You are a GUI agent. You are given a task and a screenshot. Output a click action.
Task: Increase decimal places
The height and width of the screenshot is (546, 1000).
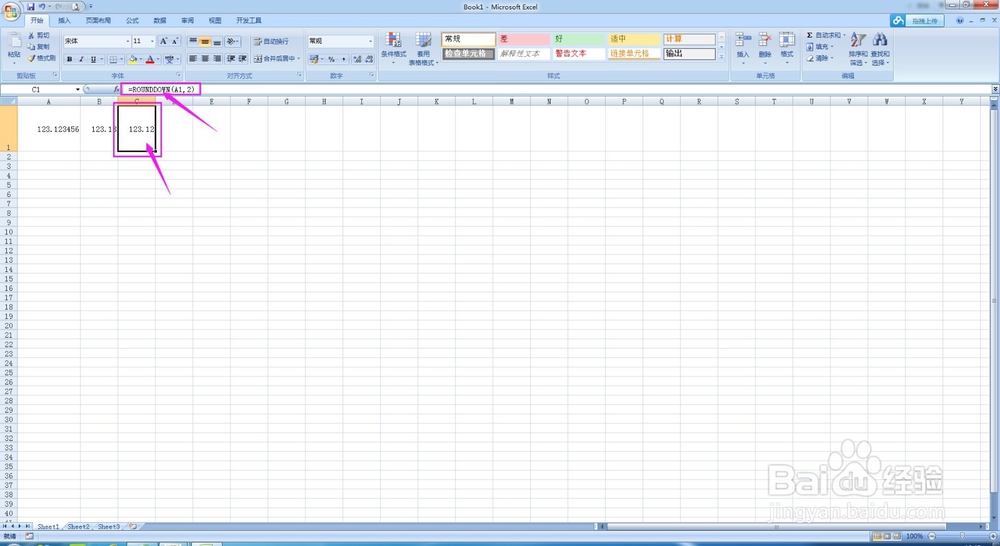[x=357, y=59]
